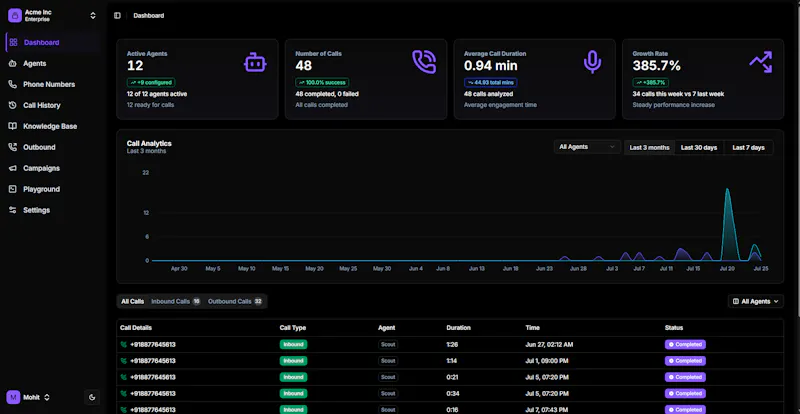The height and width of the screenshot is (414, 800).
Task: Click the Status column header
Action: [673, 328]
